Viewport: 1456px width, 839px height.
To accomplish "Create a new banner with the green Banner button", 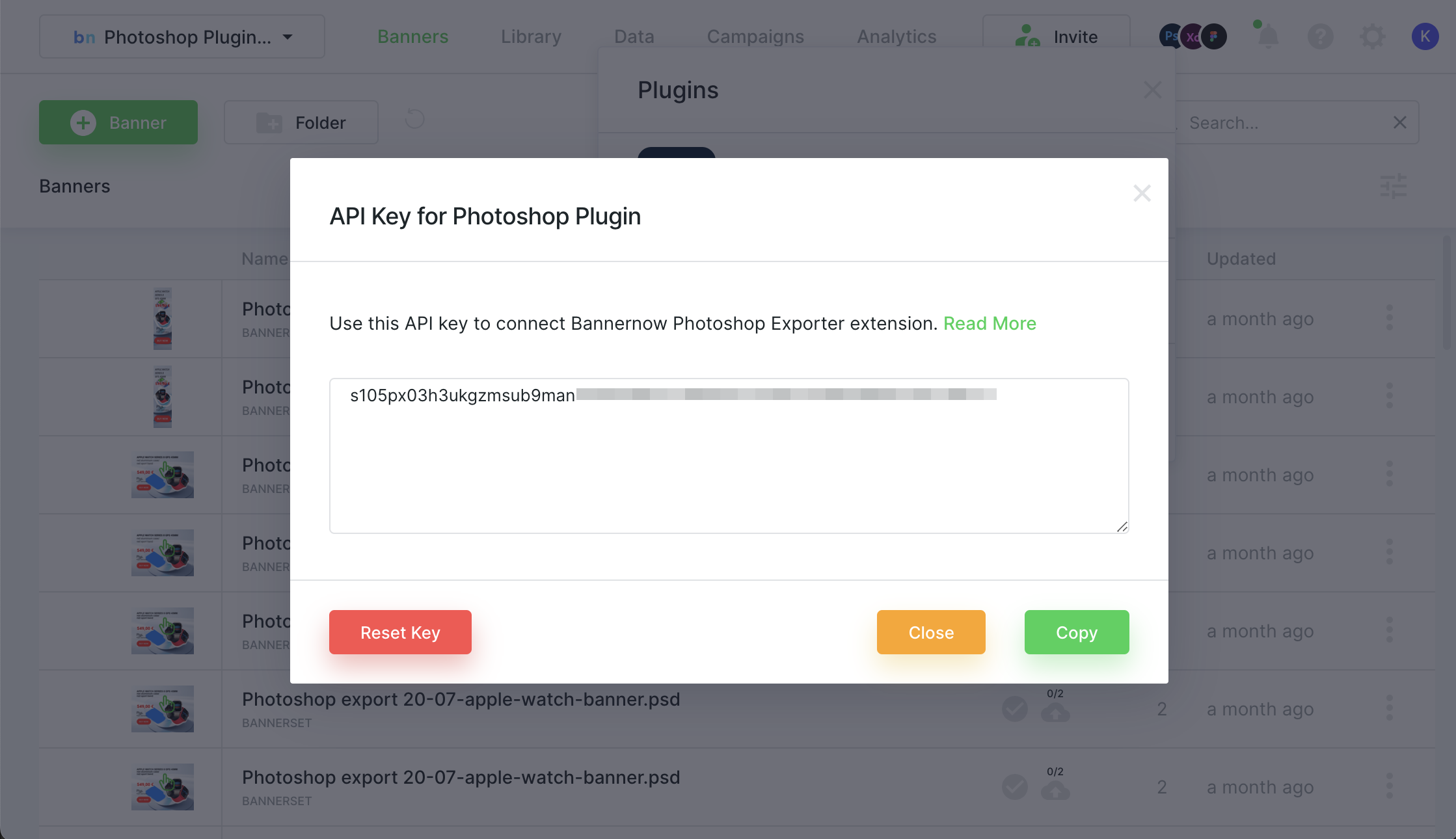I will 118,122.
